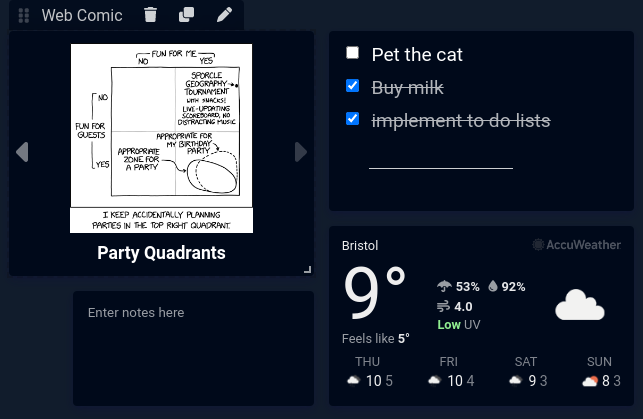This screenshot has width=643, height=419.
Task: Uncheck the Buy milk task
Action: [352, 86]
